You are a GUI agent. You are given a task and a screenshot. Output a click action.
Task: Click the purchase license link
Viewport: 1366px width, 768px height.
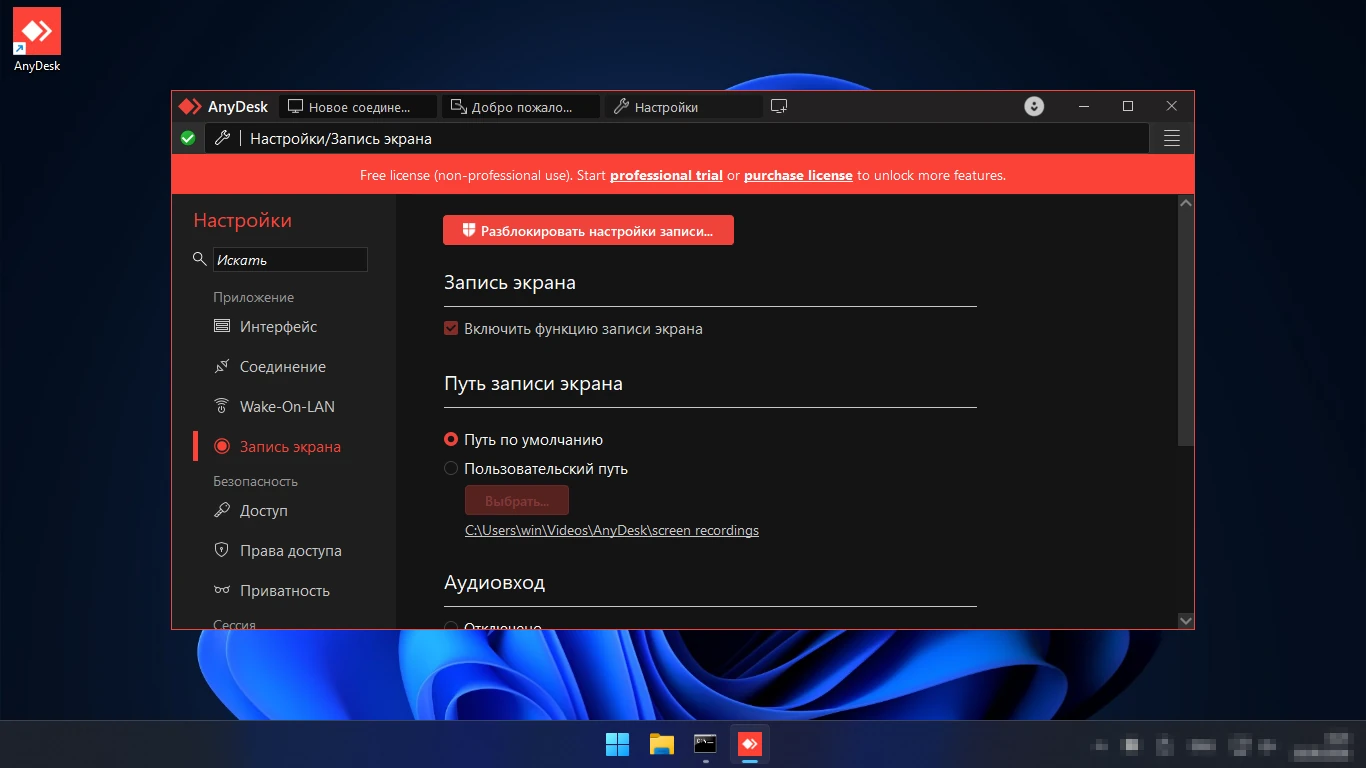pos(798,175)
